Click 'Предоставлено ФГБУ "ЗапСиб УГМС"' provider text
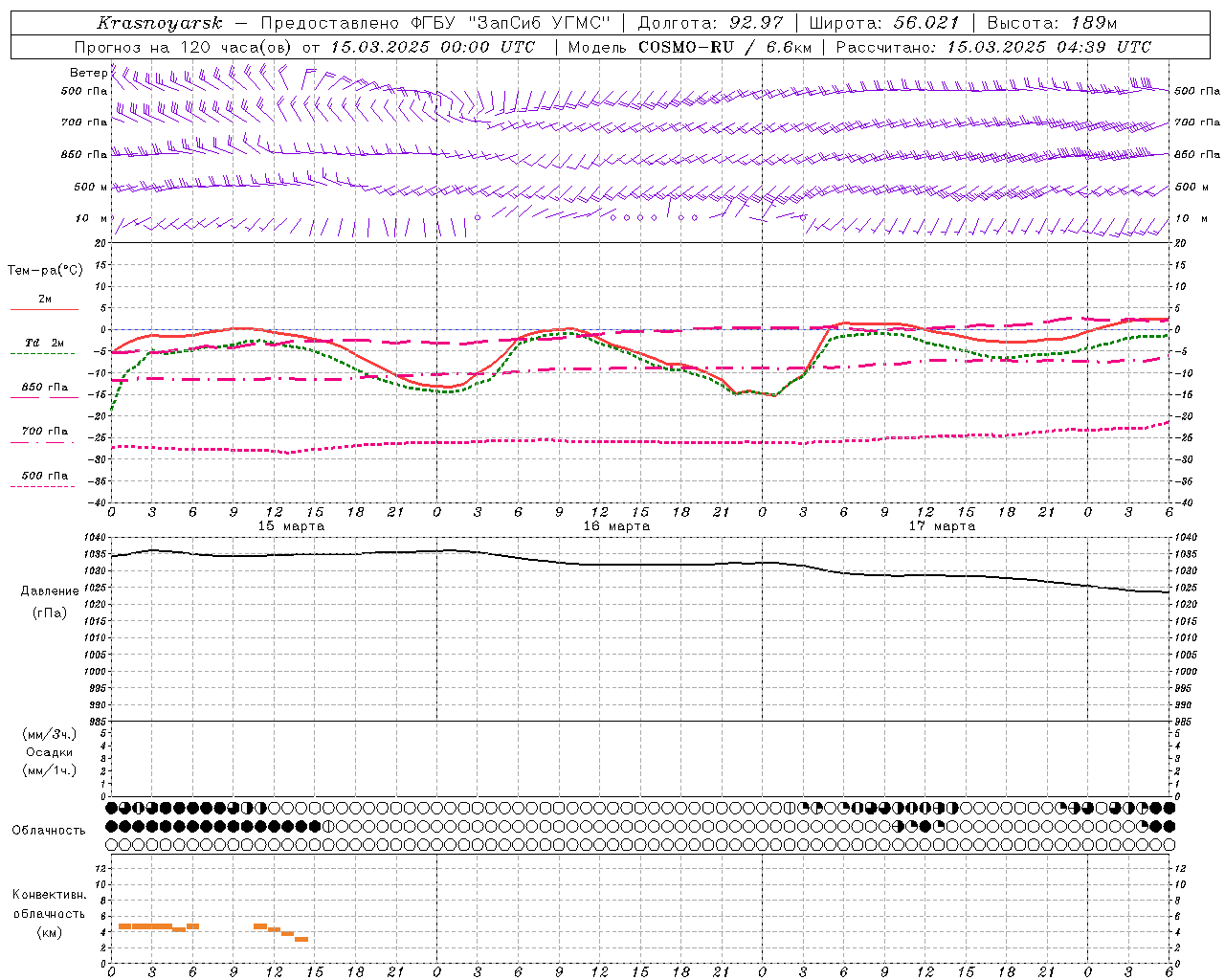1225x980 pixels. [x=435, y=23]
